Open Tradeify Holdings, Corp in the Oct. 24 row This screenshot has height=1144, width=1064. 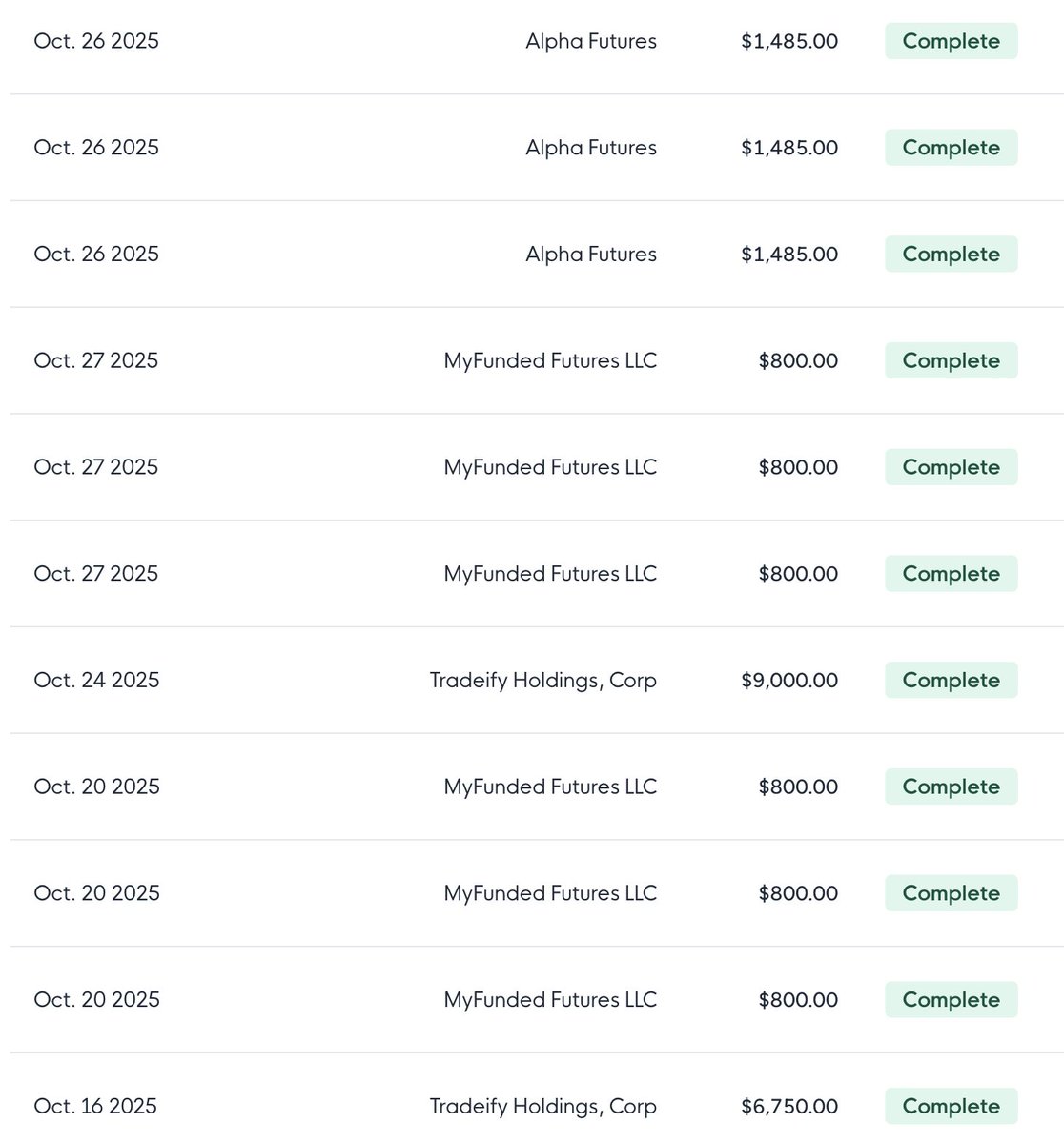point(542,681)
